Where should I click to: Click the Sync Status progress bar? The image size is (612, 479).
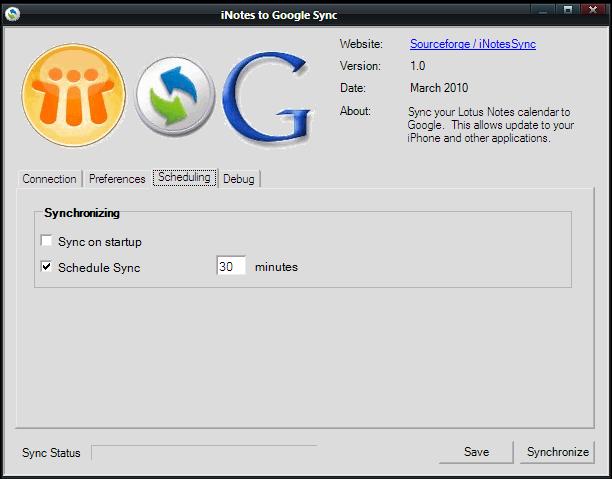coord(204,452)
